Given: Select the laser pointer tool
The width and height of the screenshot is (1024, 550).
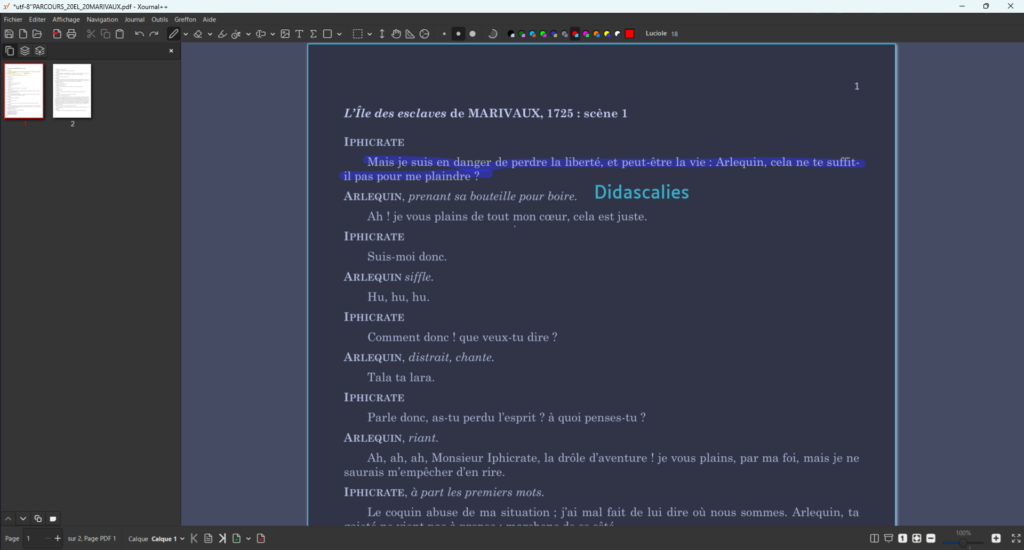Looking at the screenshot, I should pyautogui.click(x=236, y=34).
